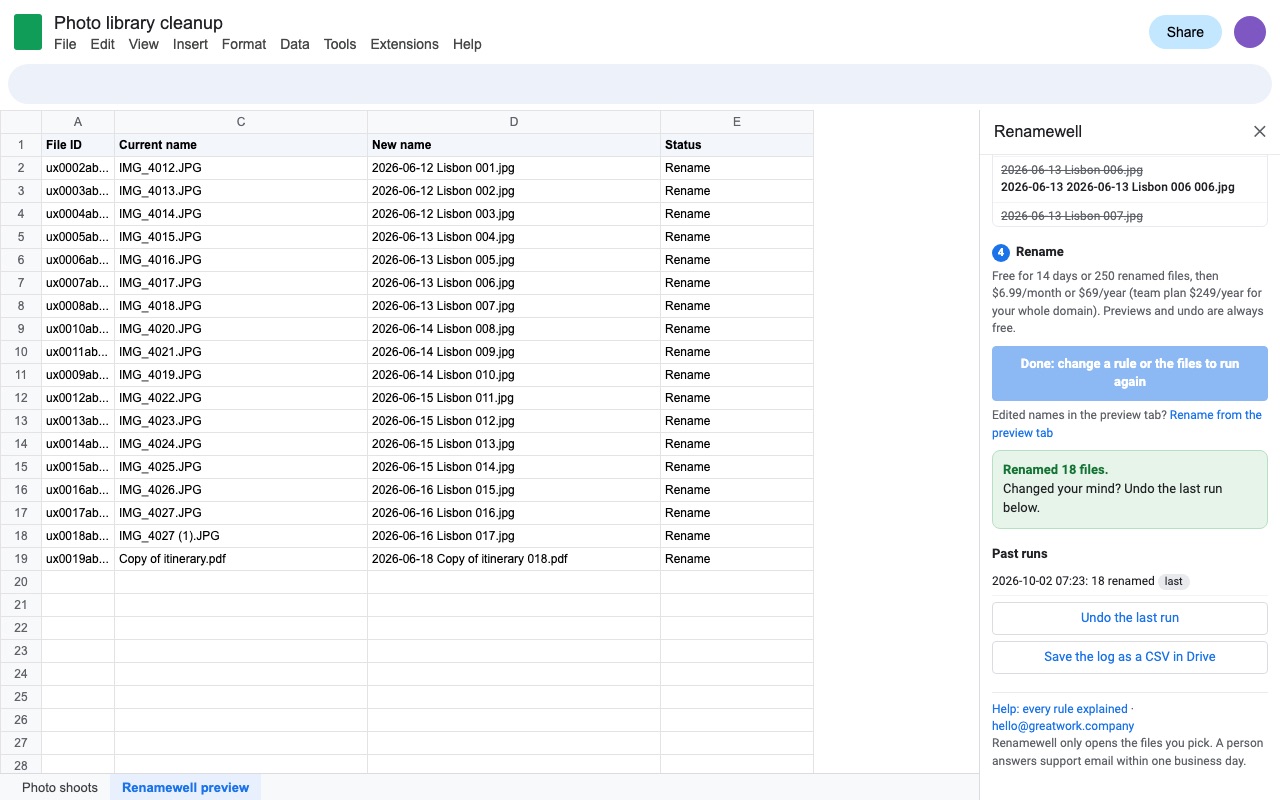
Task: Close the Renamewell sidebar panel
Action: pos(1260,132)
